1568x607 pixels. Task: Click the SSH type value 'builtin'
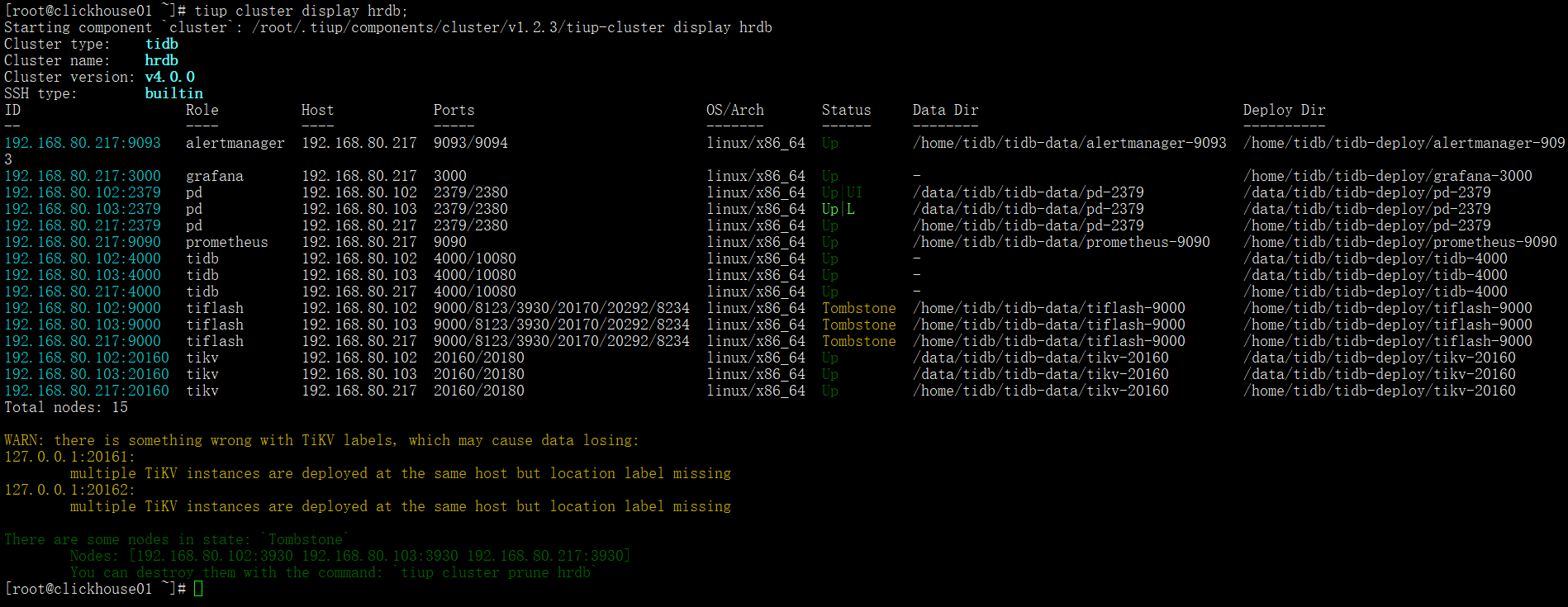point(174,93)
